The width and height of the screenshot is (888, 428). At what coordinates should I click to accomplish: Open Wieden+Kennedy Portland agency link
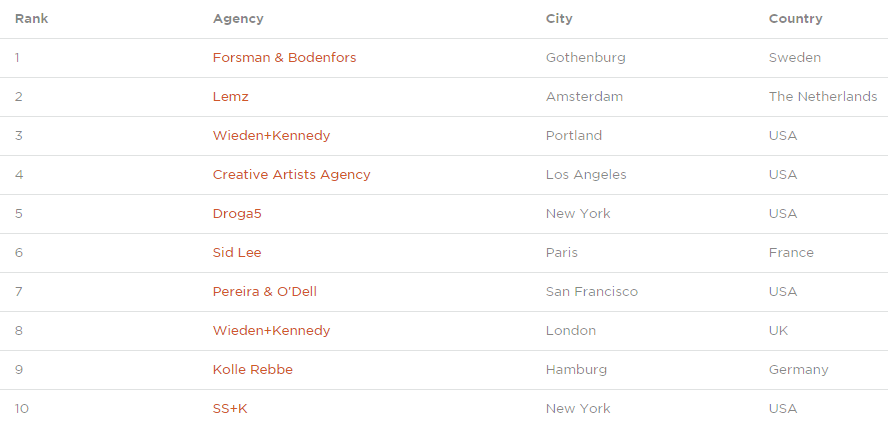click(x=271, y=136)
